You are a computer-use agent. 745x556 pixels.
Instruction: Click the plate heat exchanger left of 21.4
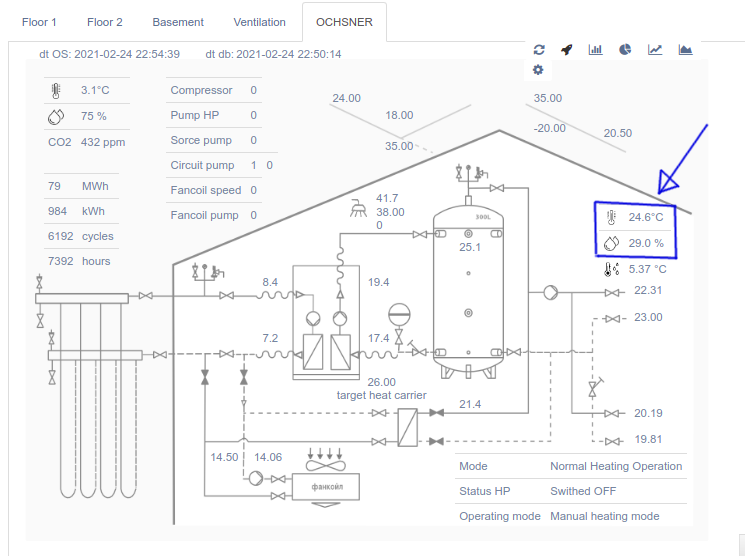coord(407,428)
